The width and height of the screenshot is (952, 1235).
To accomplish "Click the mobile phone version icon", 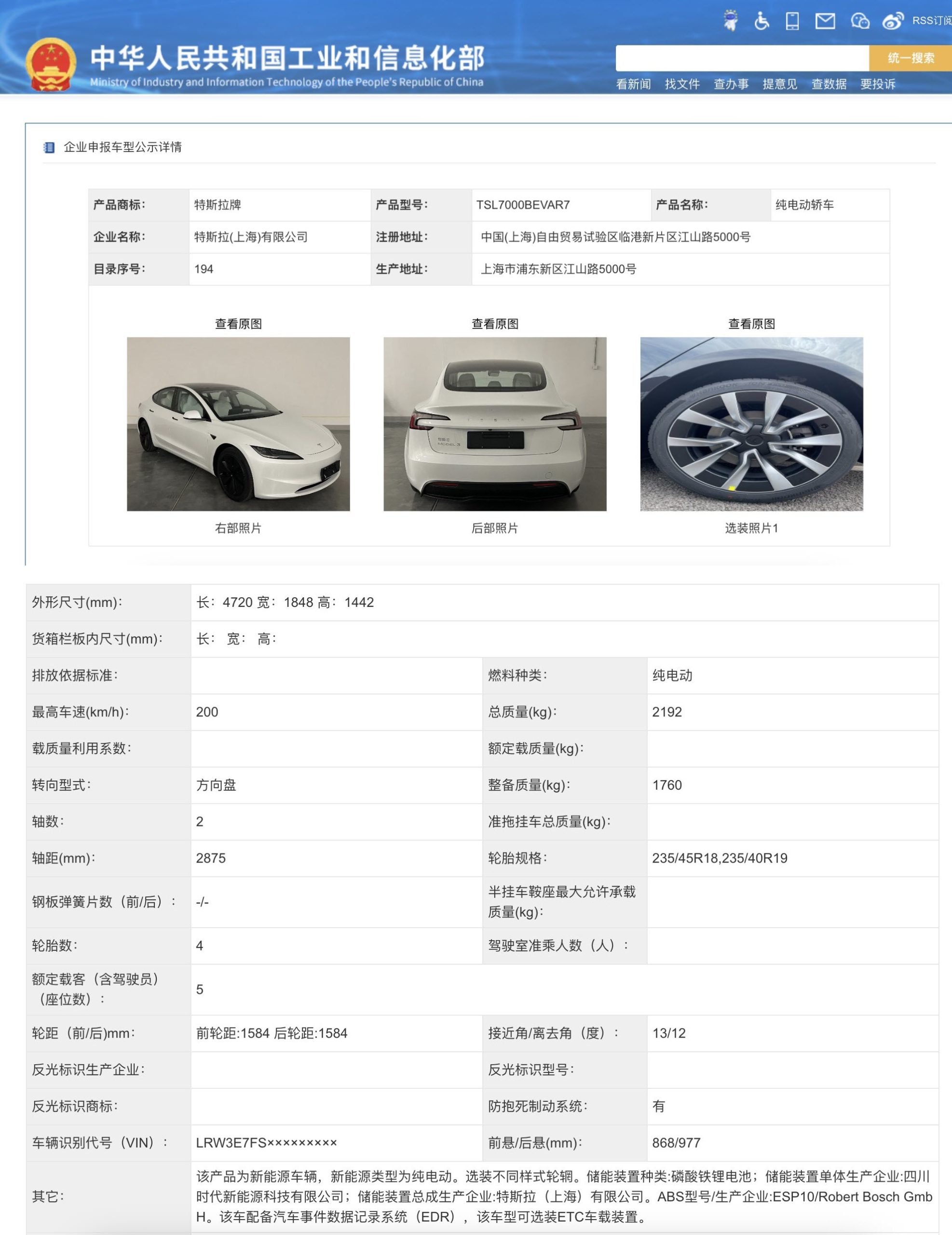I will coord(792,21).
